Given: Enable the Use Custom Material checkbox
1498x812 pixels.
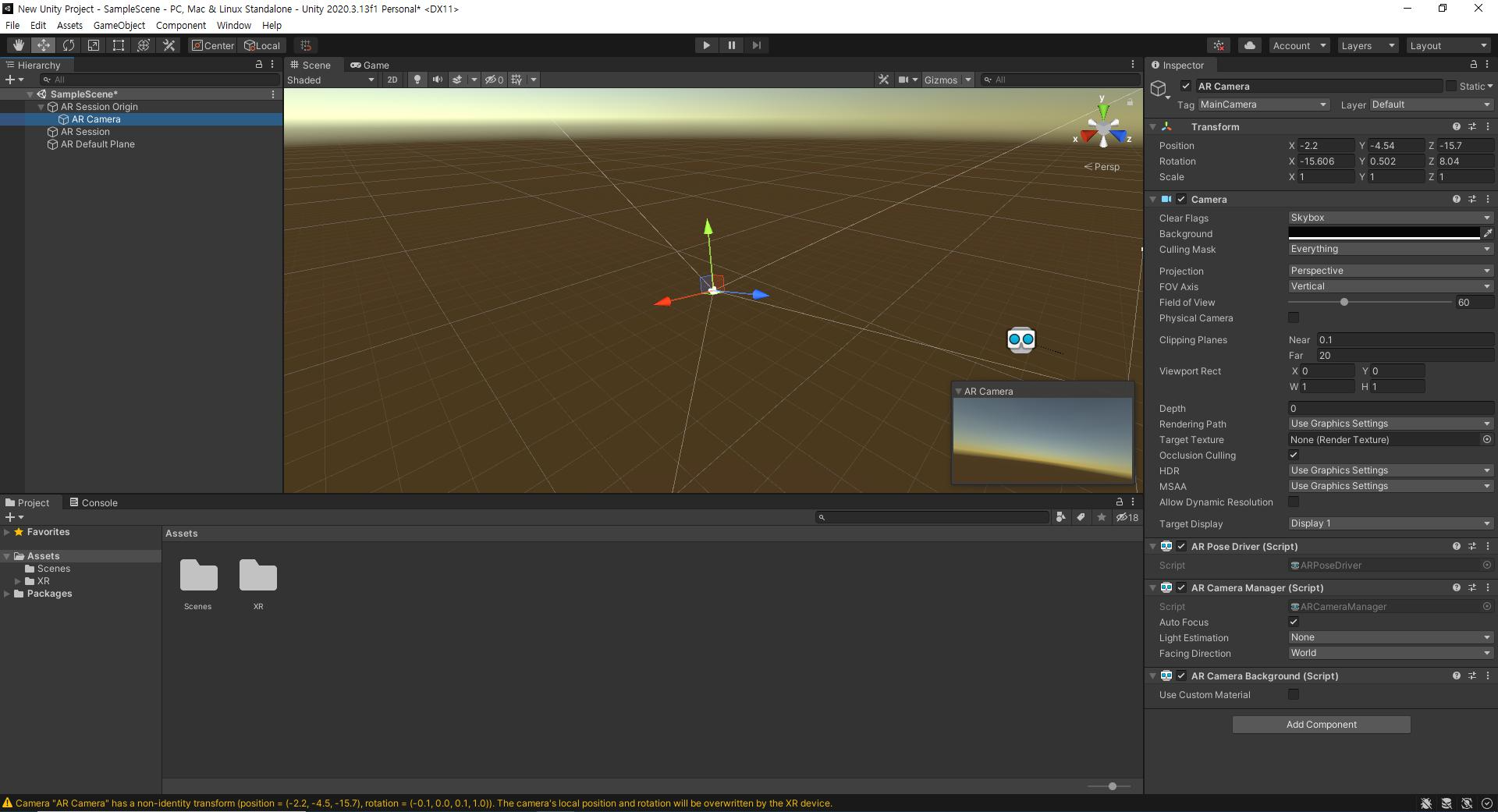Looking at the screenshot, I should click(1294, 694).
